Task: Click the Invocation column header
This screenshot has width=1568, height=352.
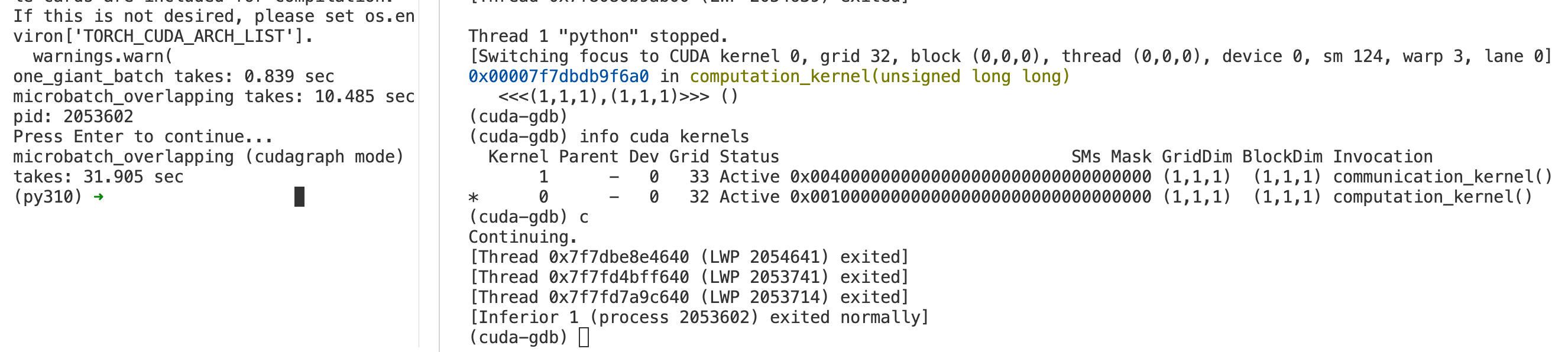Action: coord(1382,157)
